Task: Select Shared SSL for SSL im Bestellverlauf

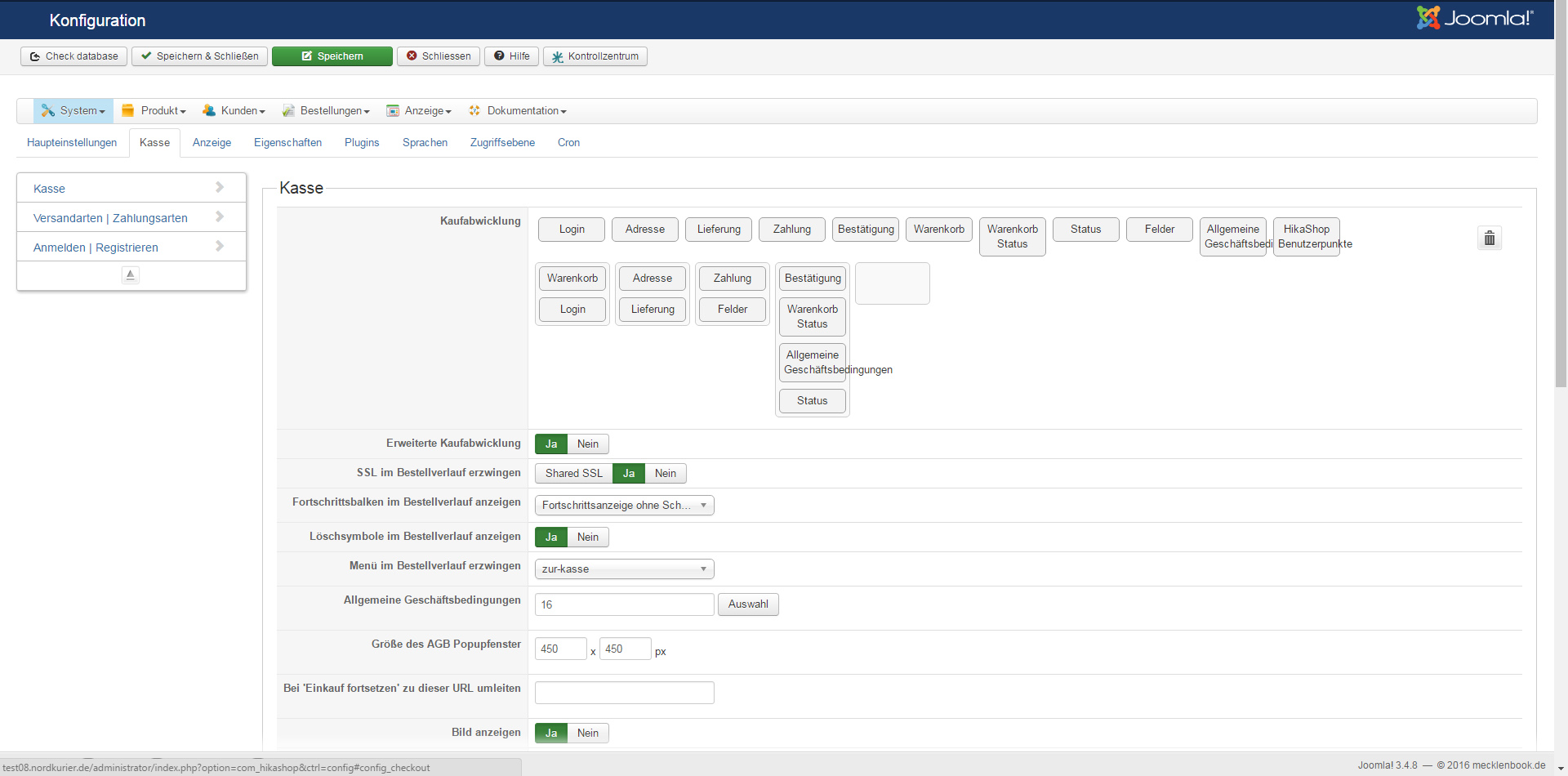Action: click(573, 474)
